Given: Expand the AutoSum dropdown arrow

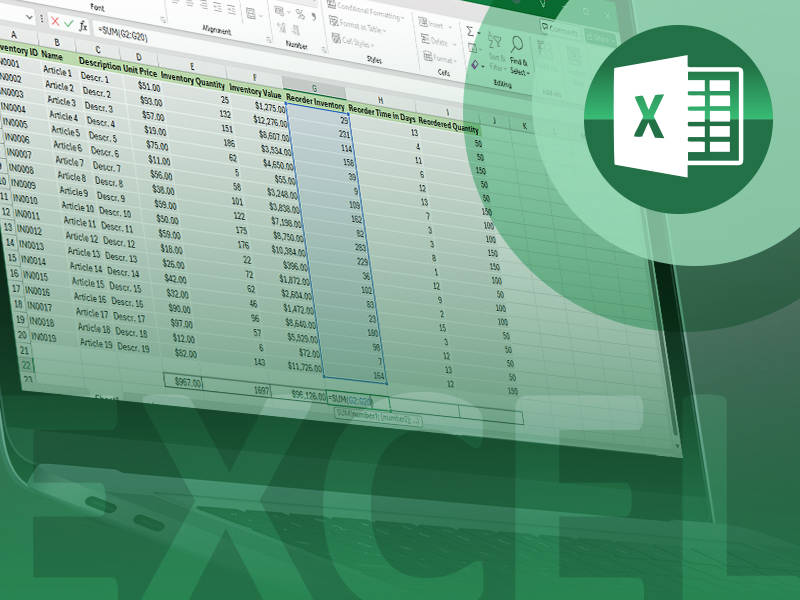Looking at the screenshot, I should (x=479, y=34).
